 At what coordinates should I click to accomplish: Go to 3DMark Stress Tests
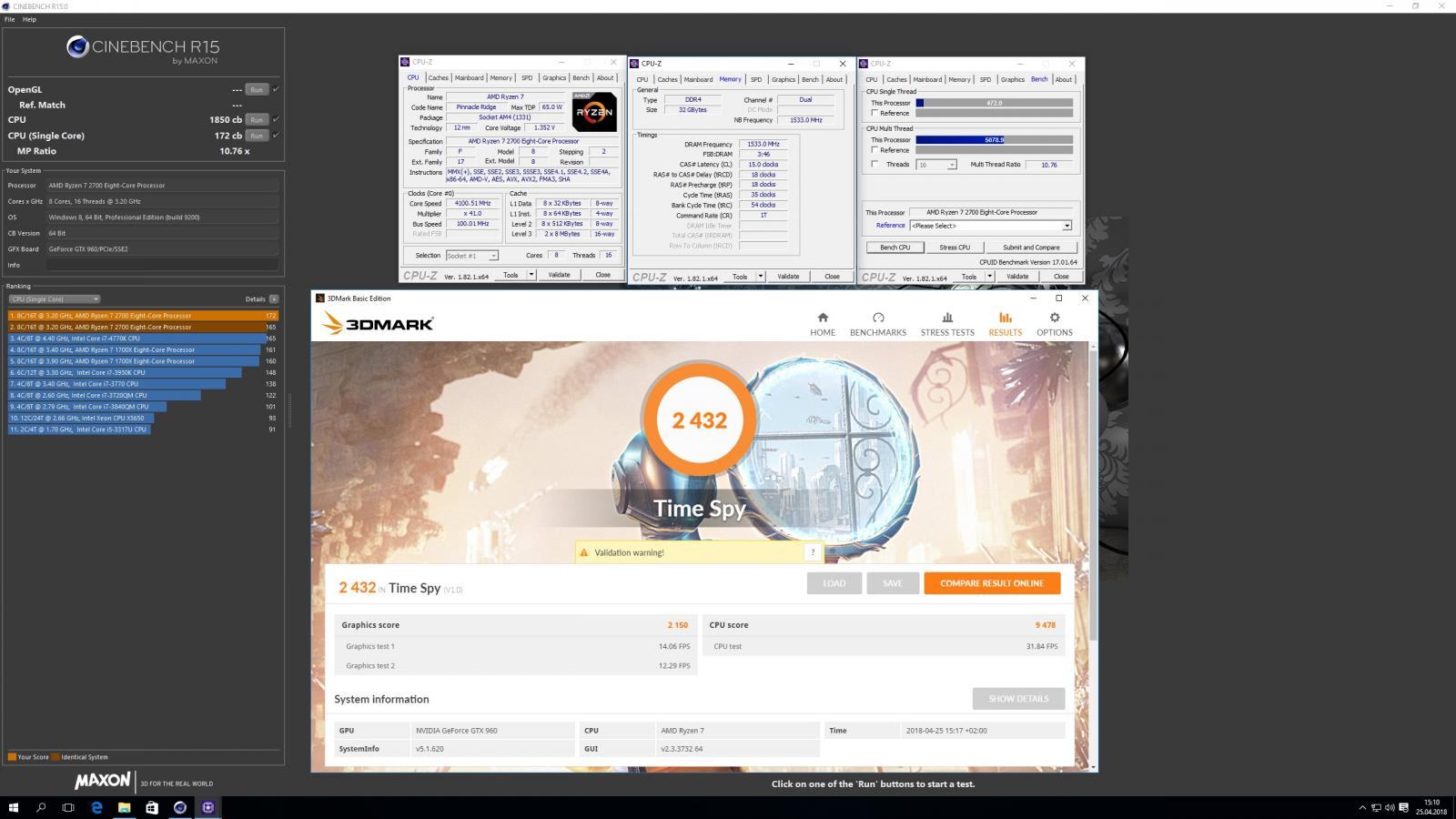tap(947, 324)
